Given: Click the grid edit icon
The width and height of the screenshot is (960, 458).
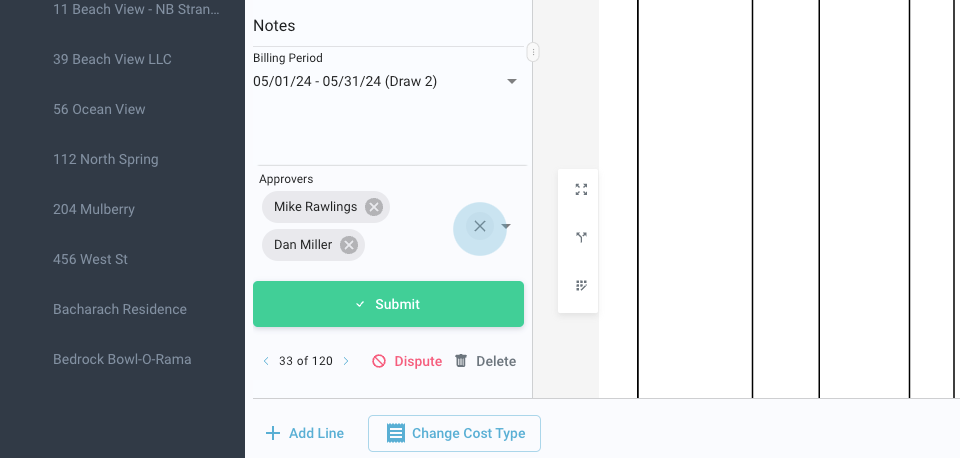Looking at the screenshot, I should coord(581,285).
